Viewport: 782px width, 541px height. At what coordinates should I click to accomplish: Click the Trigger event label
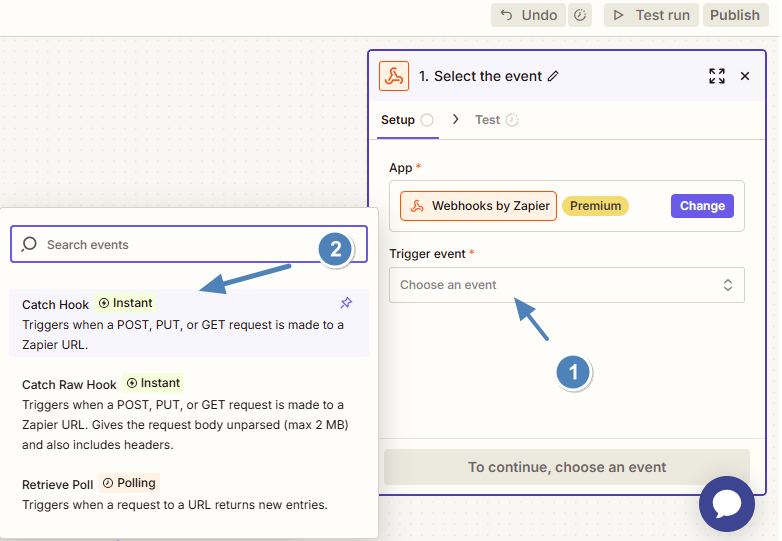tap(427, 254)
